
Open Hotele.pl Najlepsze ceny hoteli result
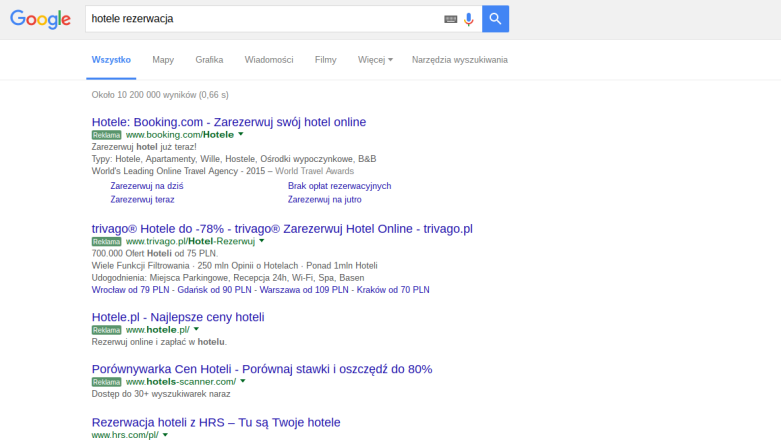coord(178,317)
